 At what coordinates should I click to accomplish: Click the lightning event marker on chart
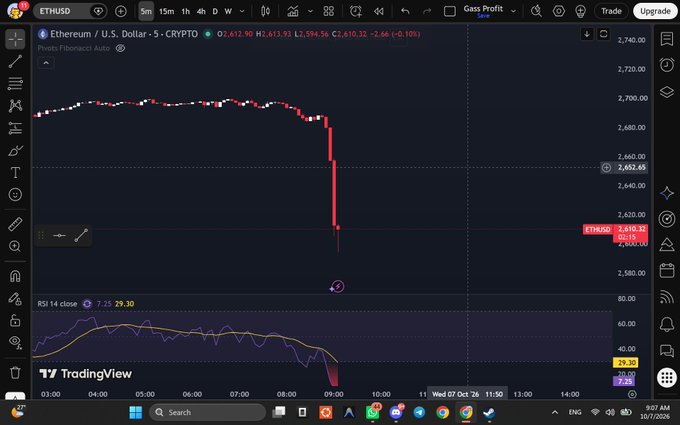337,286
